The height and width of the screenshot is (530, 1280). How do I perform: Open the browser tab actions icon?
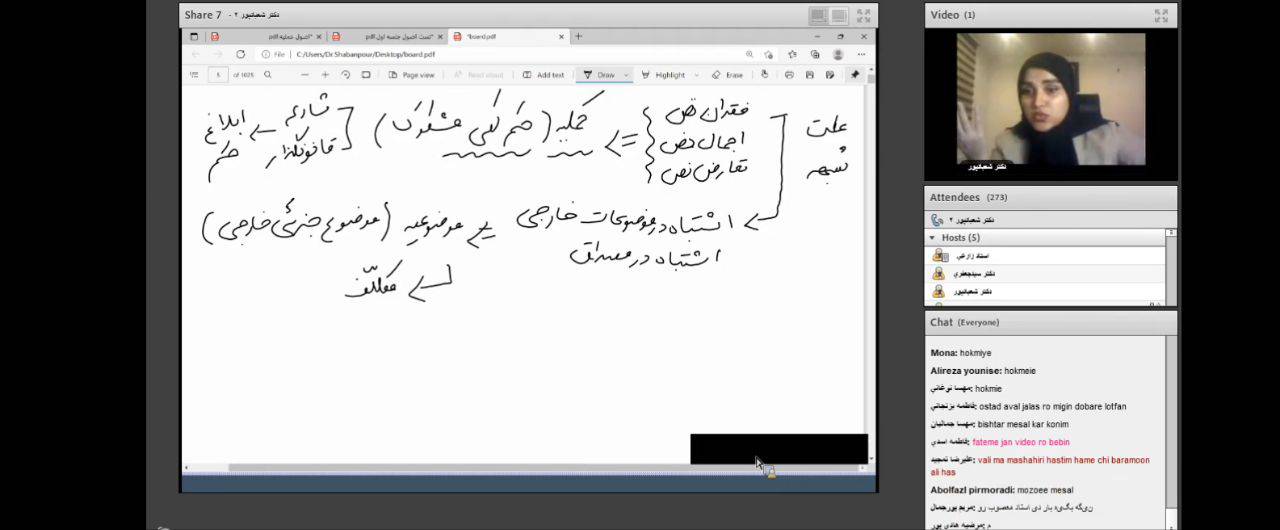tap(194, 36)
